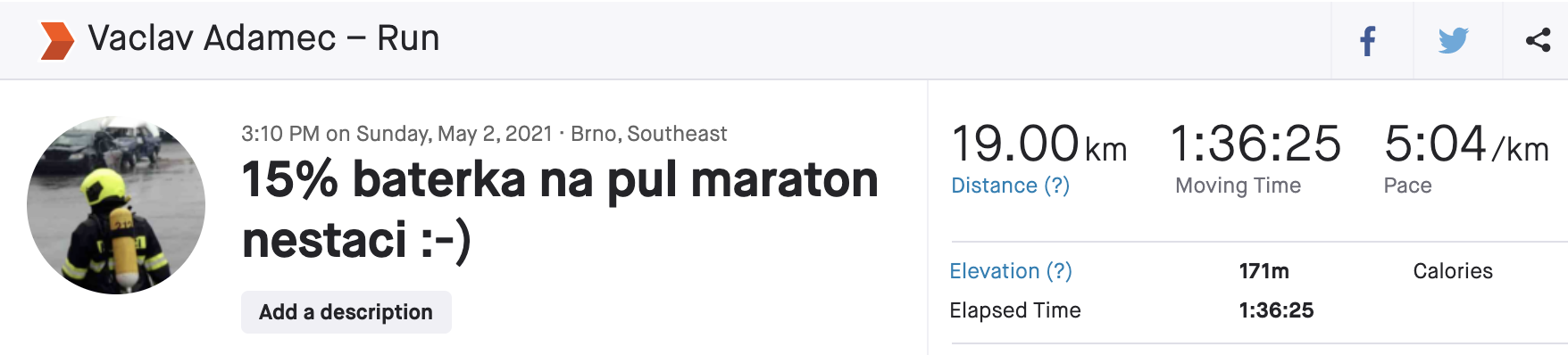1568x355 pixels.
Task: Click the Vaclav Adamec – Run heading
Action: (x=263, y=38)
